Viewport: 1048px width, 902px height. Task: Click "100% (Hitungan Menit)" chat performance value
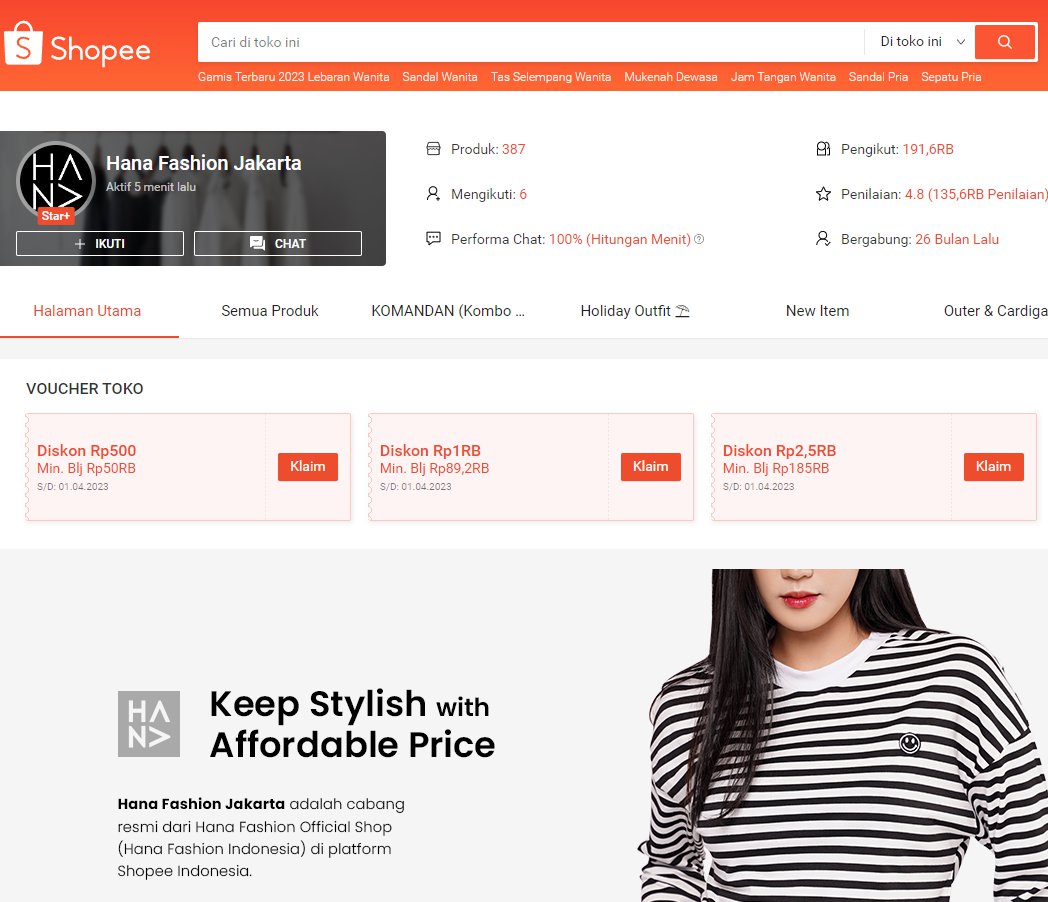(620, 239)
